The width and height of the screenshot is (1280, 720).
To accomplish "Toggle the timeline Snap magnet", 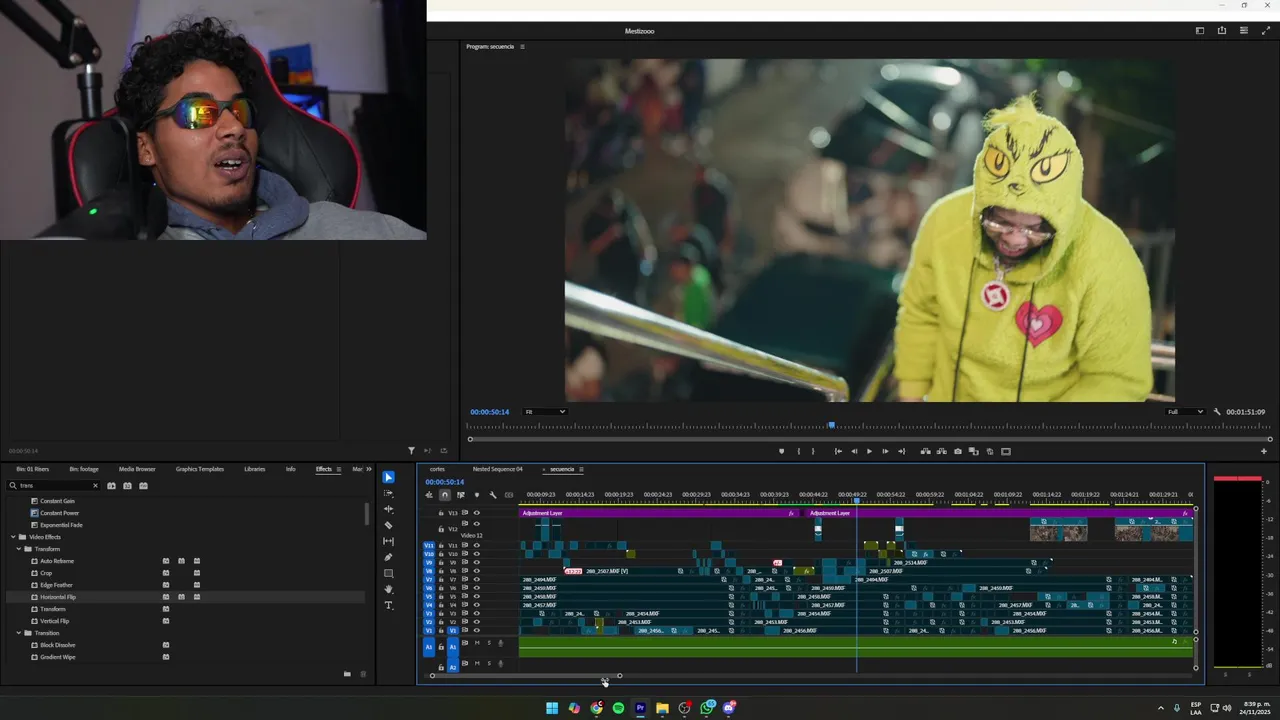I will pos(445,495).
